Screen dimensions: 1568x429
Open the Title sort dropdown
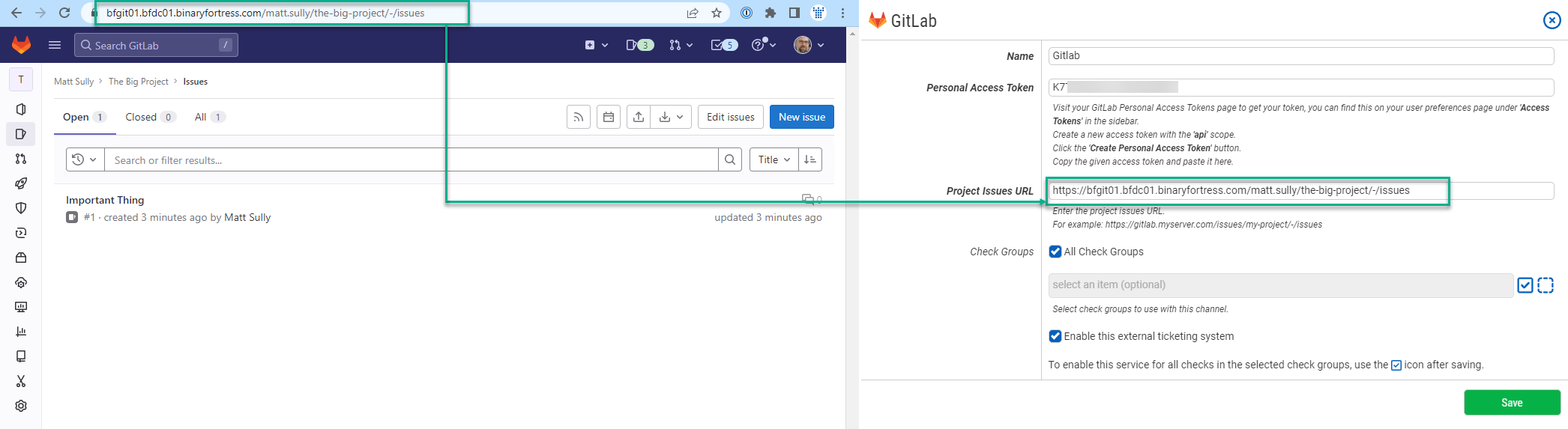774,159
